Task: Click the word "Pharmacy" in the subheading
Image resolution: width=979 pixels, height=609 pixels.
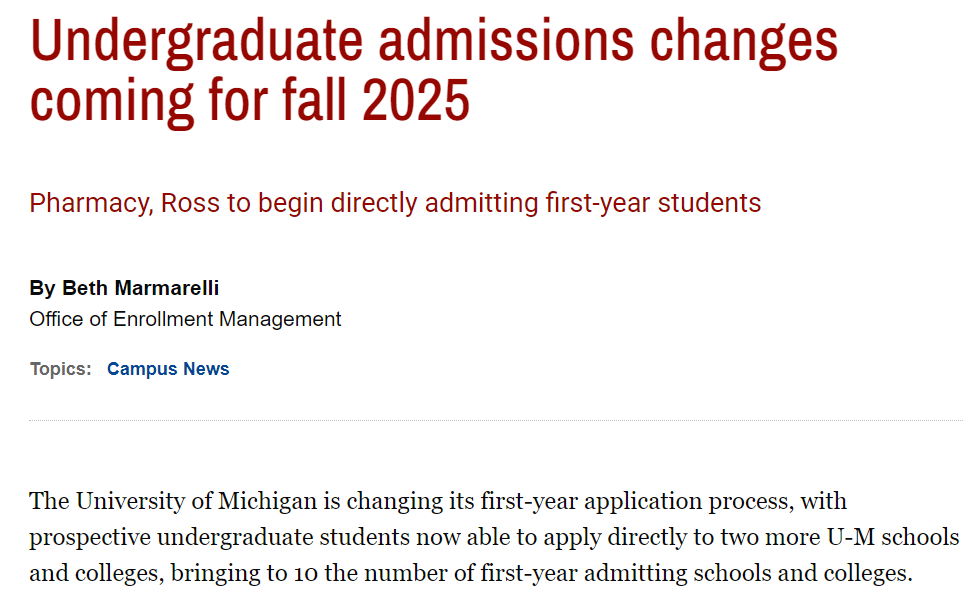Action: pyautogui.click(x=90, y=203)
